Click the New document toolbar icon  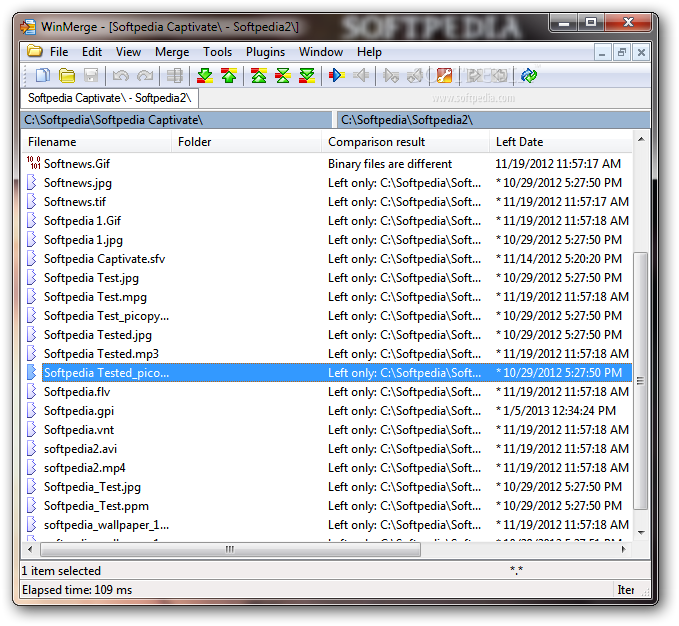click(42, 76)
